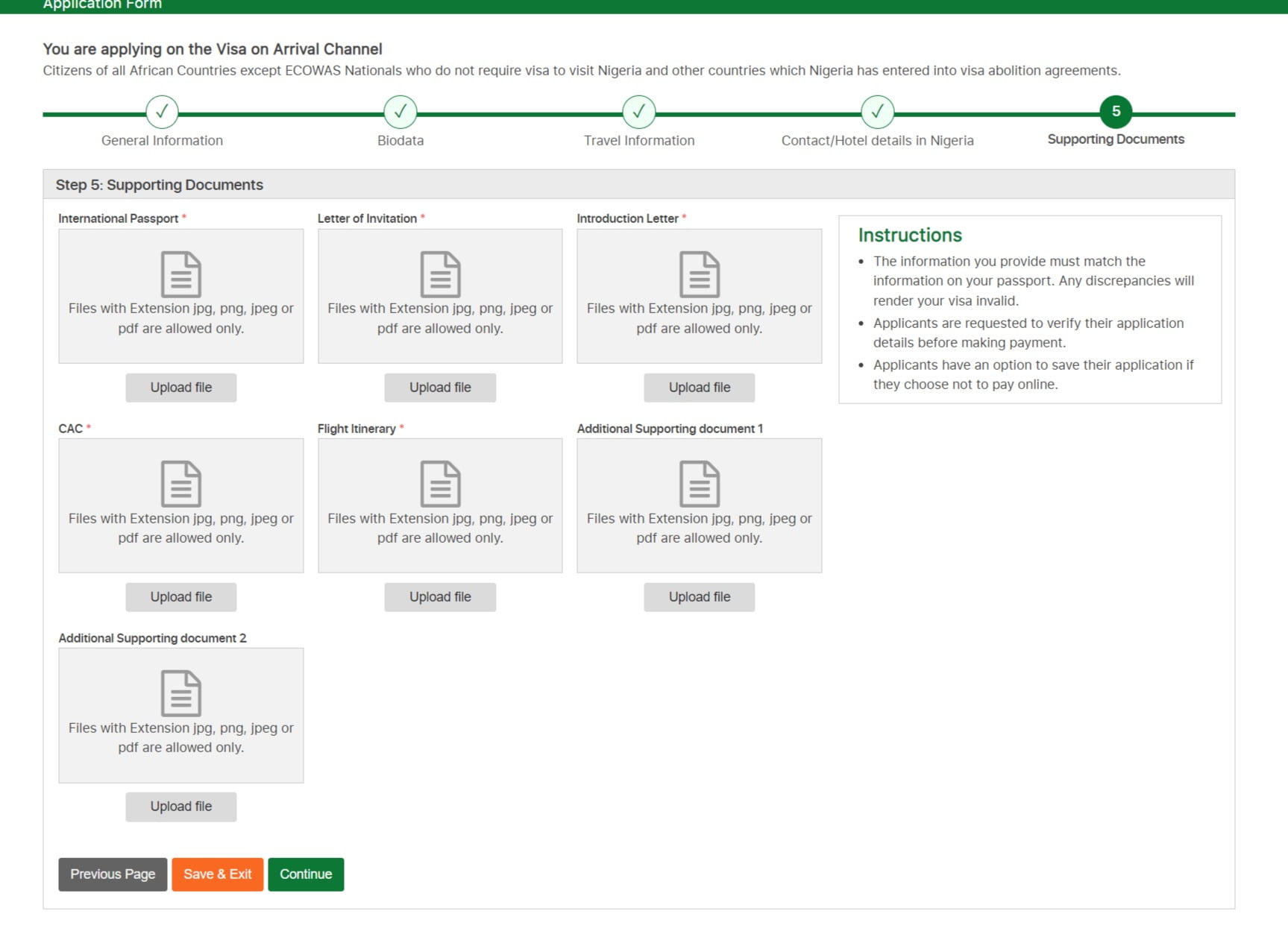
Task: Go to the Biodata step circle
Action: coord(400,112)
